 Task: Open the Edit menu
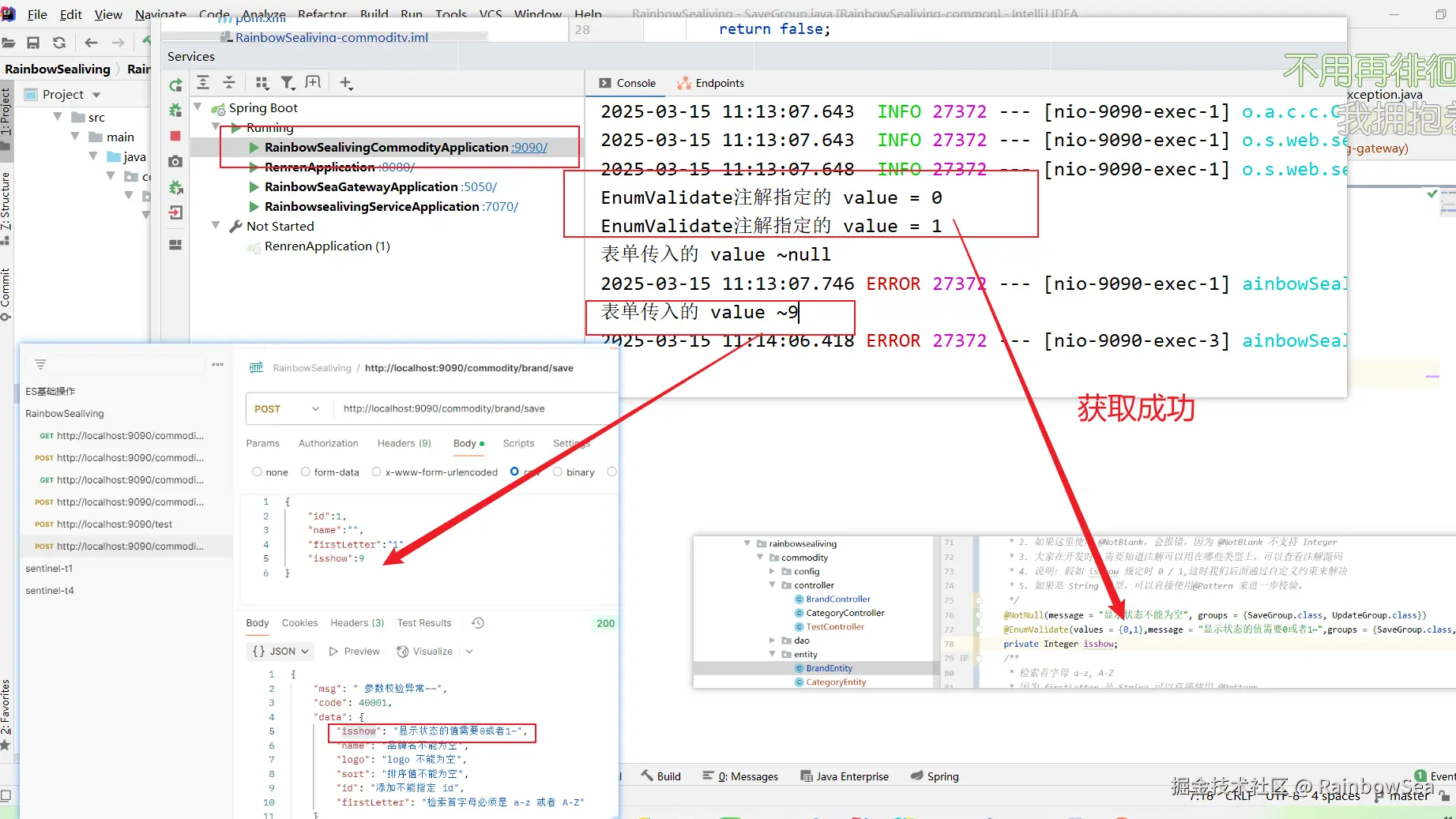pos(71,14)
